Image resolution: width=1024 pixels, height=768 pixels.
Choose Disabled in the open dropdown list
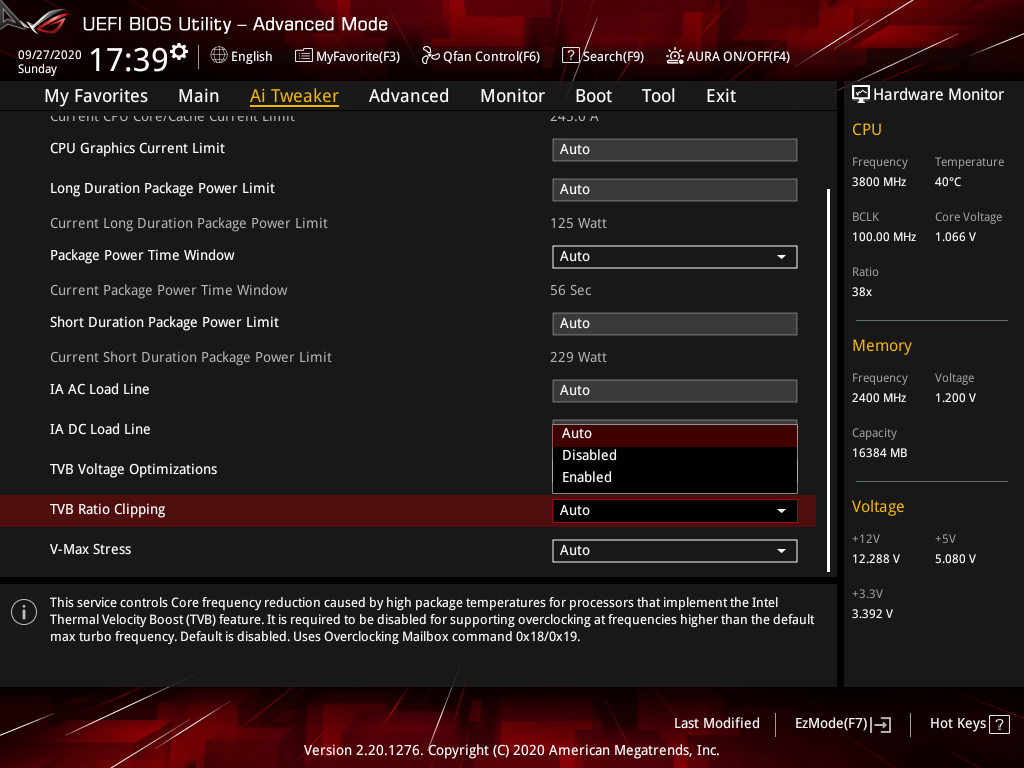click(675, 455)
